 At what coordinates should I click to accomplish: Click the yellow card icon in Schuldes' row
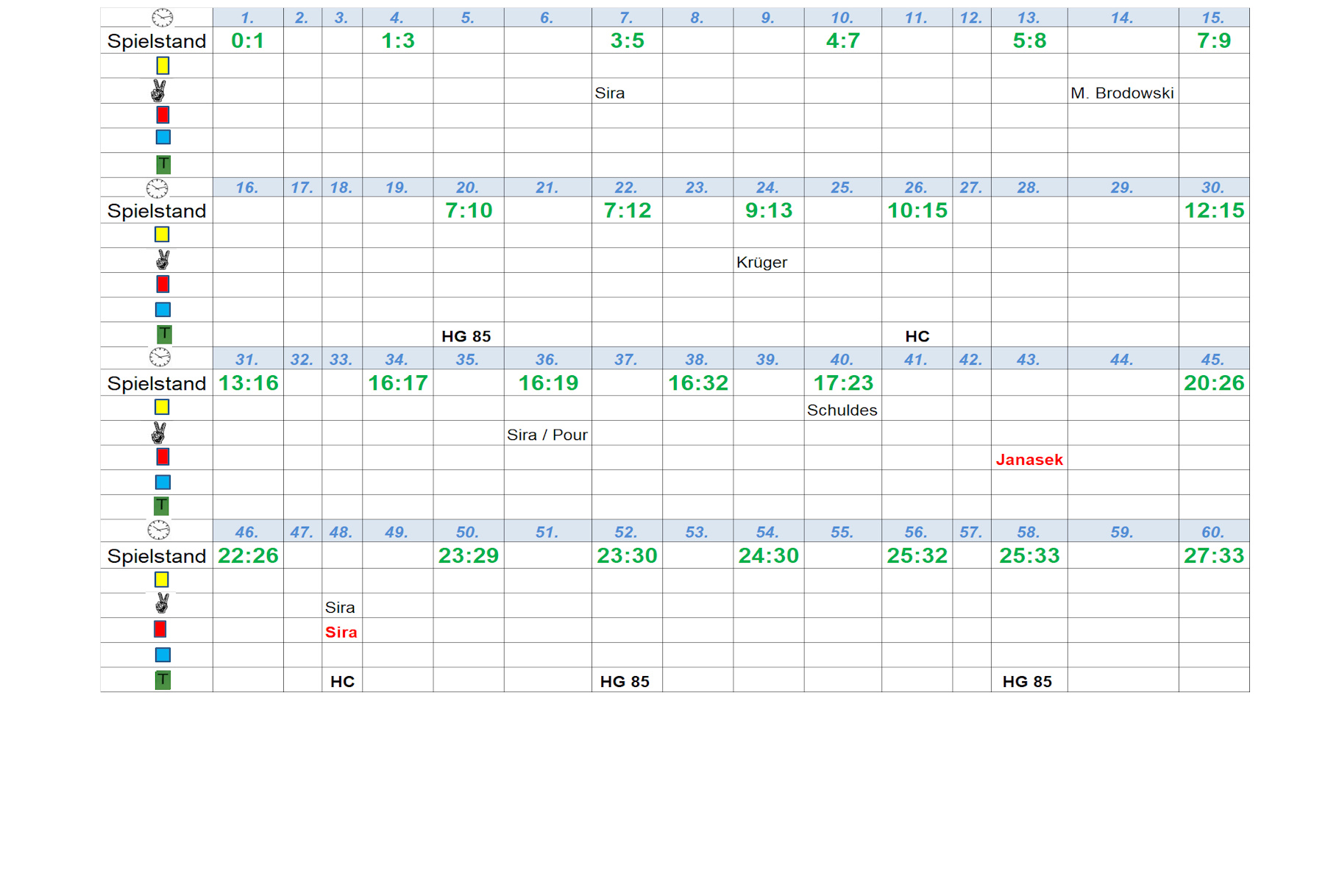tap(162, 407)
